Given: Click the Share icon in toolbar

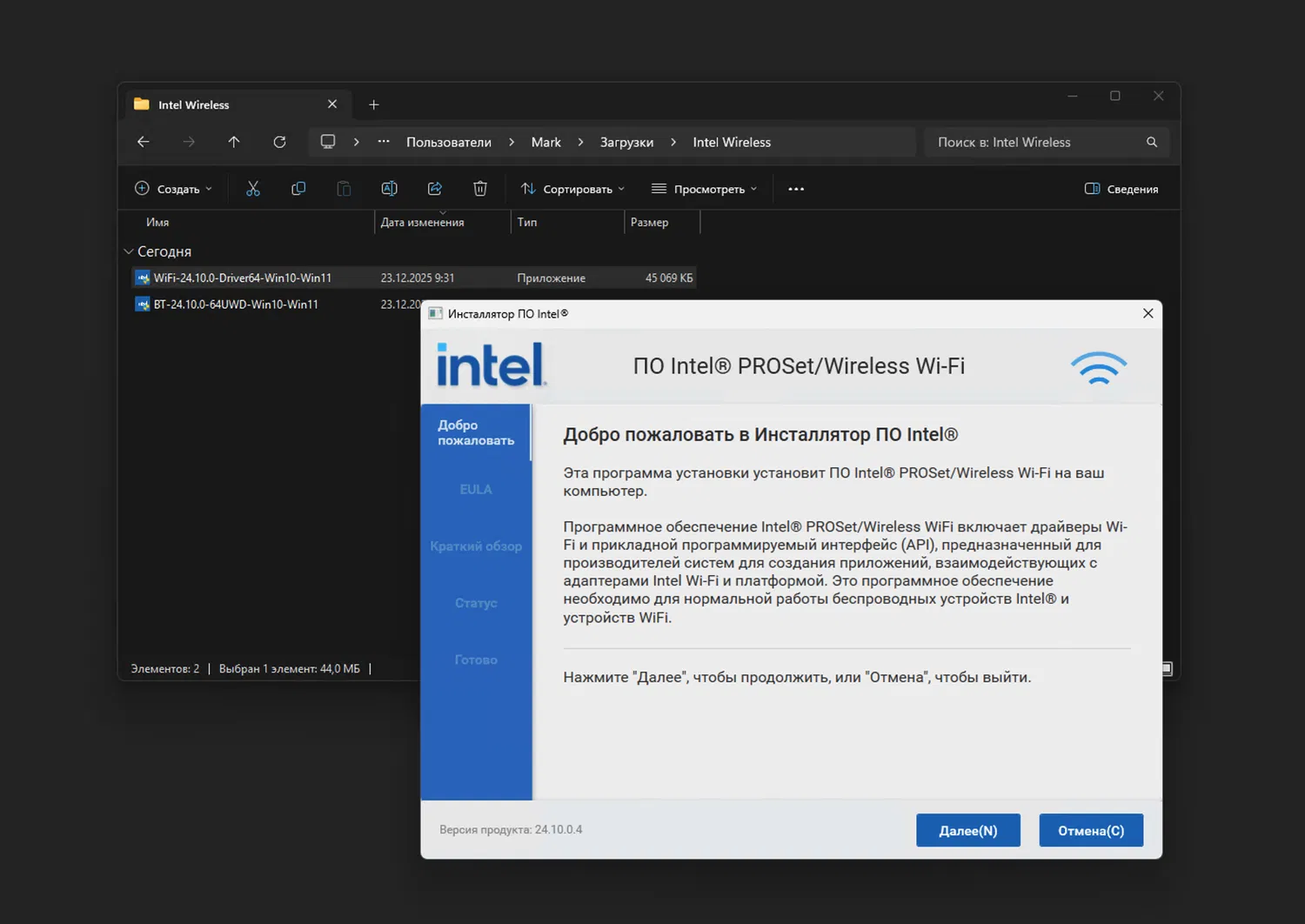Looking at the screenshot, I should 435,189.
